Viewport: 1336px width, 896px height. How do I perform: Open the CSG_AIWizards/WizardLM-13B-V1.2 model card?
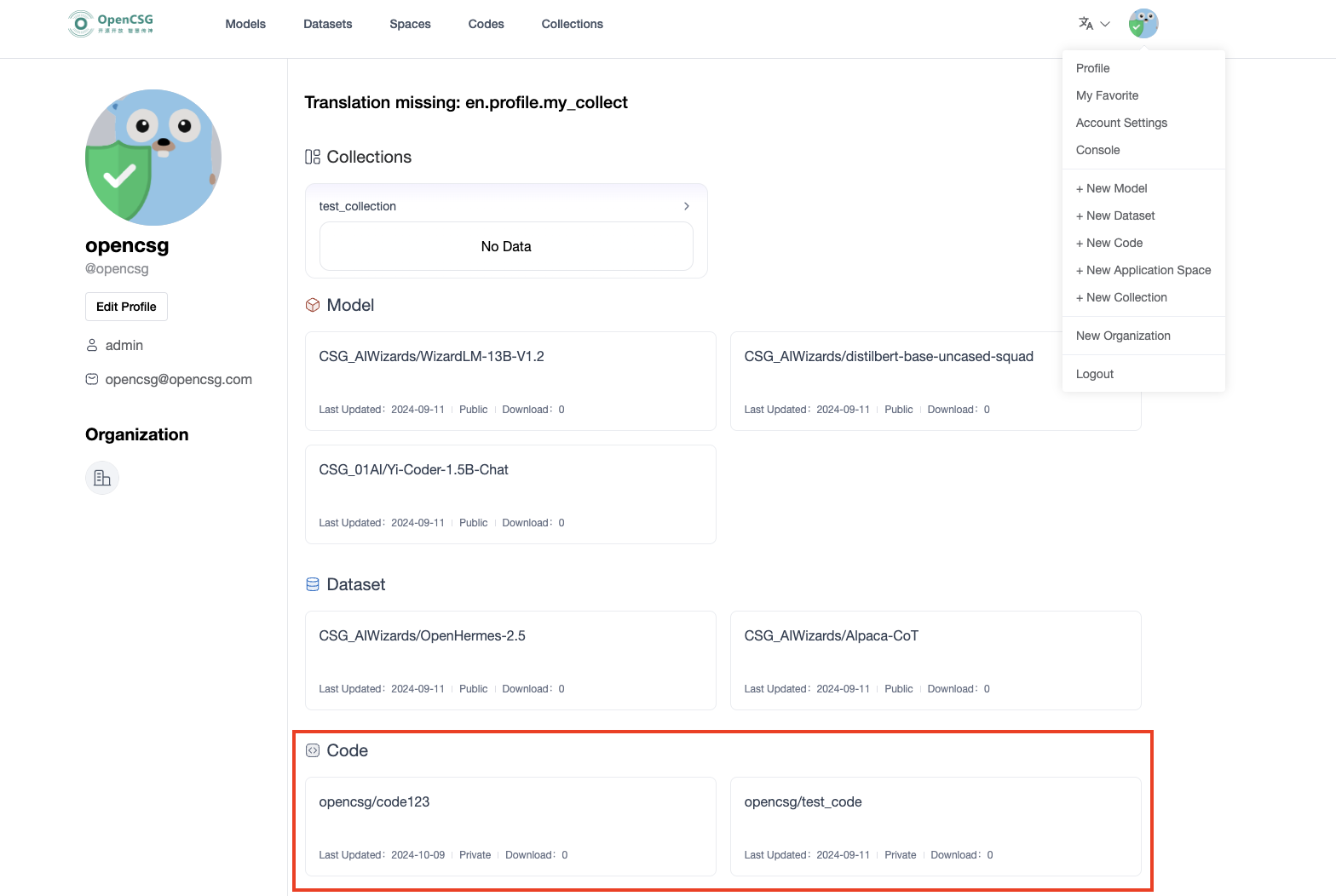coord(510,381)
